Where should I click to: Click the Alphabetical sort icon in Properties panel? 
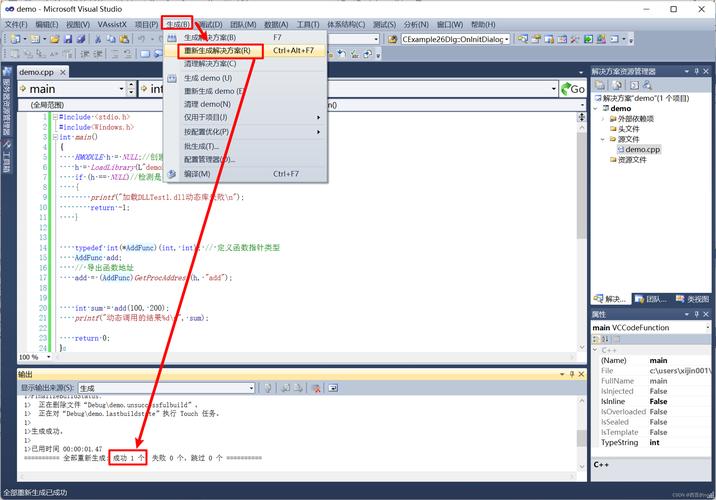605,339
